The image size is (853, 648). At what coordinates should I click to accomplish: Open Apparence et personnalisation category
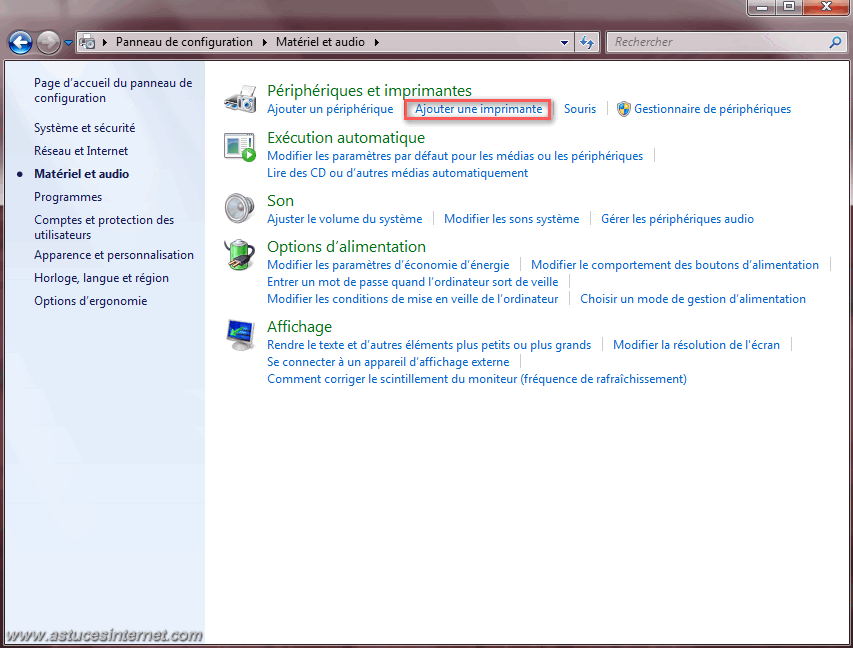coord(114,255)
